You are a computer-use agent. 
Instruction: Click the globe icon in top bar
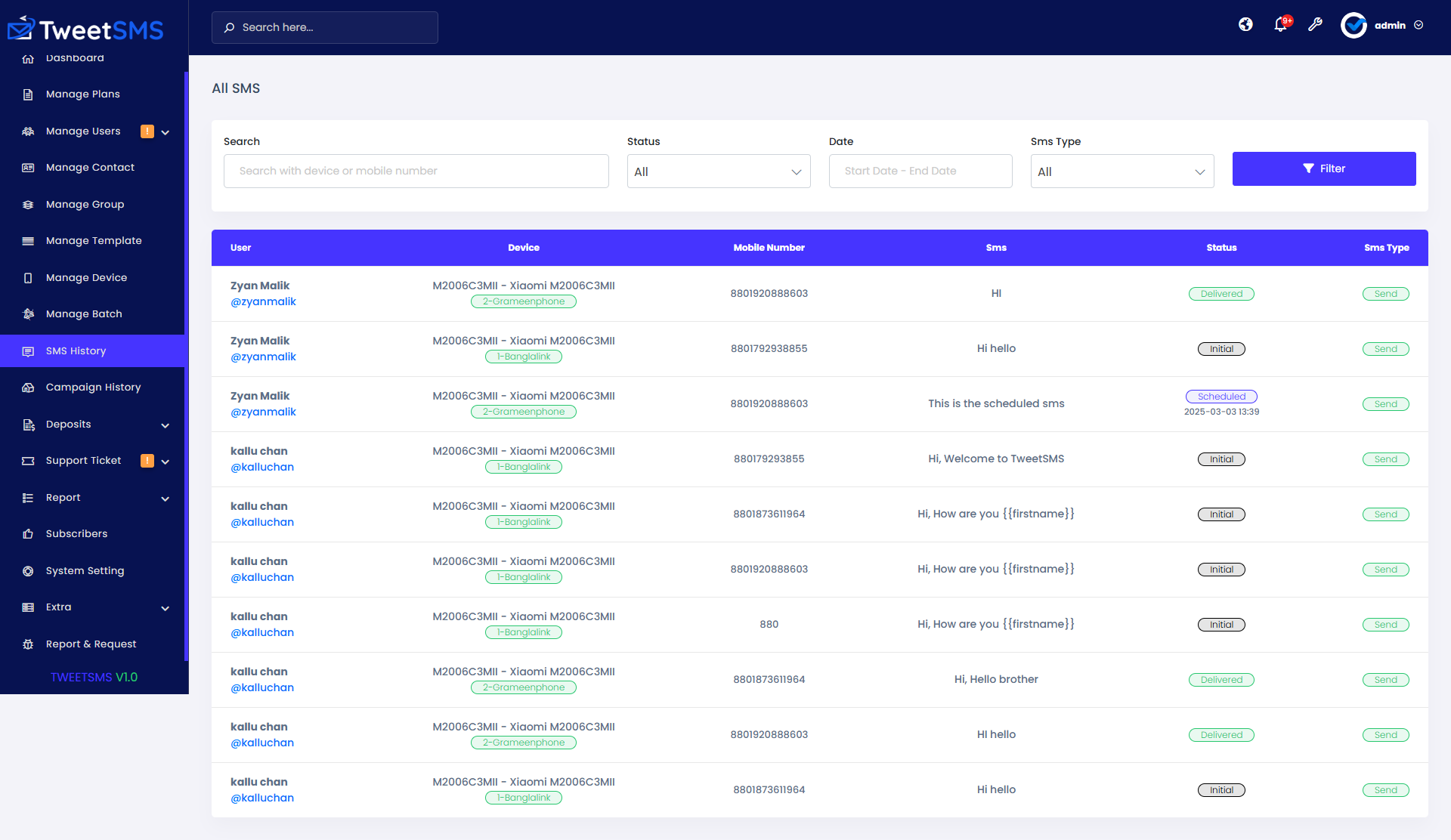click(1245, 25)
